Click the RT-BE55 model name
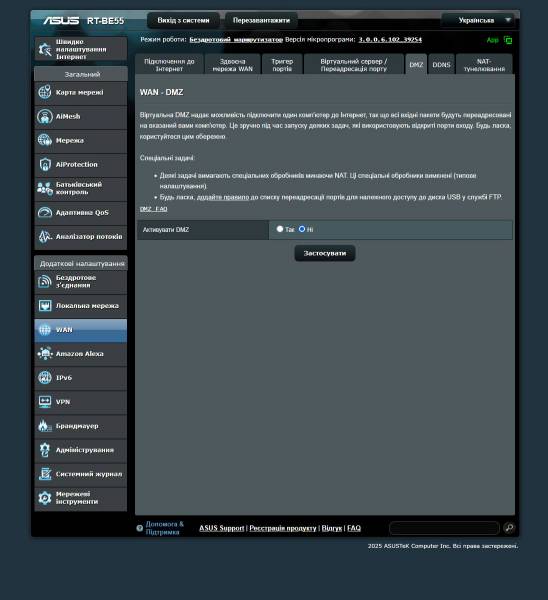The height and width of the screenshot is (600, 548). pos(106,21)
